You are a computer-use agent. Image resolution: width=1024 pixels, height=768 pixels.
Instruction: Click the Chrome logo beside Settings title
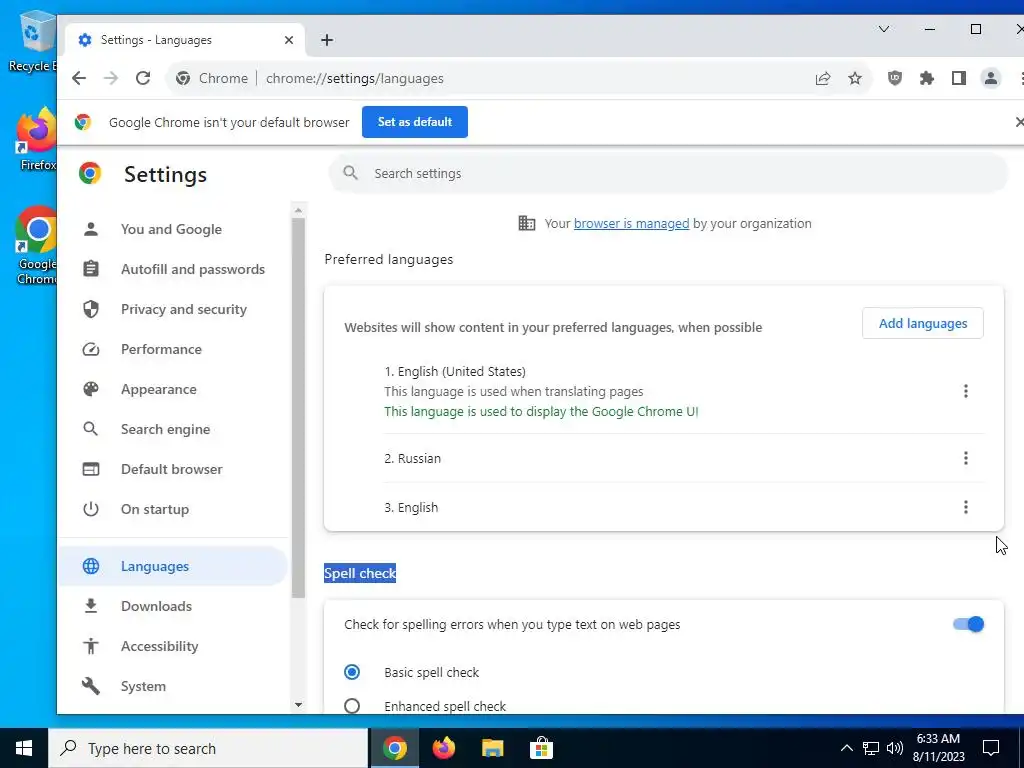coord(90,174)
